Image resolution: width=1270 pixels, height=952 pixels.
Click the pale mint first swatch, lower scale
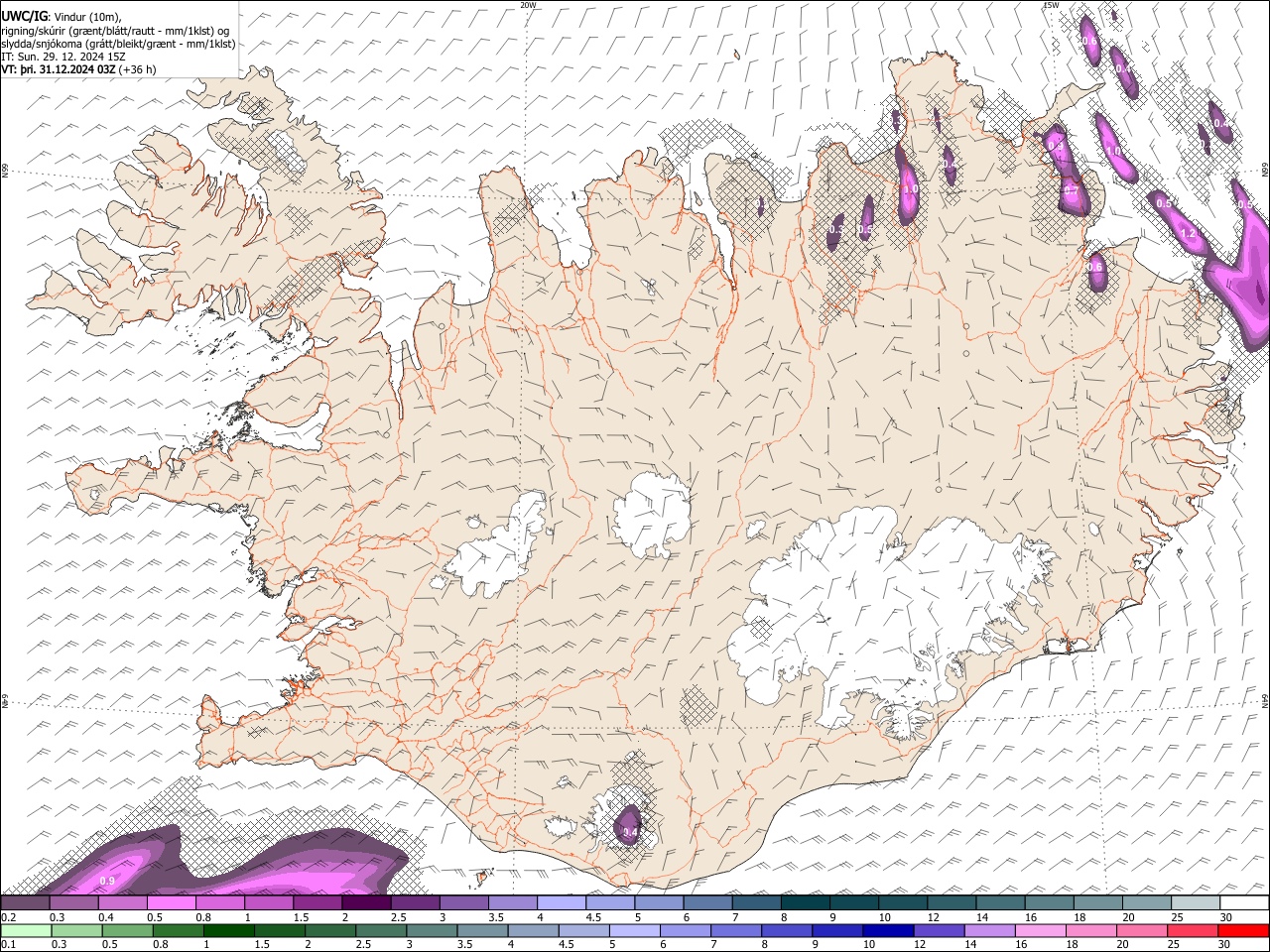tap(26, 930)
